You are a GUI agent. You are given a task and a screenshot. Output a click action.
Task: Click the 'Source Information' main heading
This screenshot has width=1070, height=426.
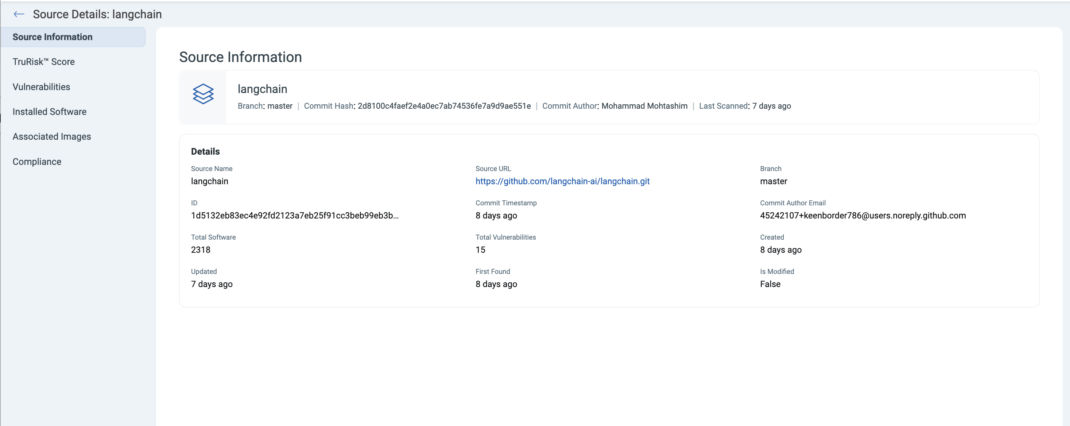click(240, 57)
